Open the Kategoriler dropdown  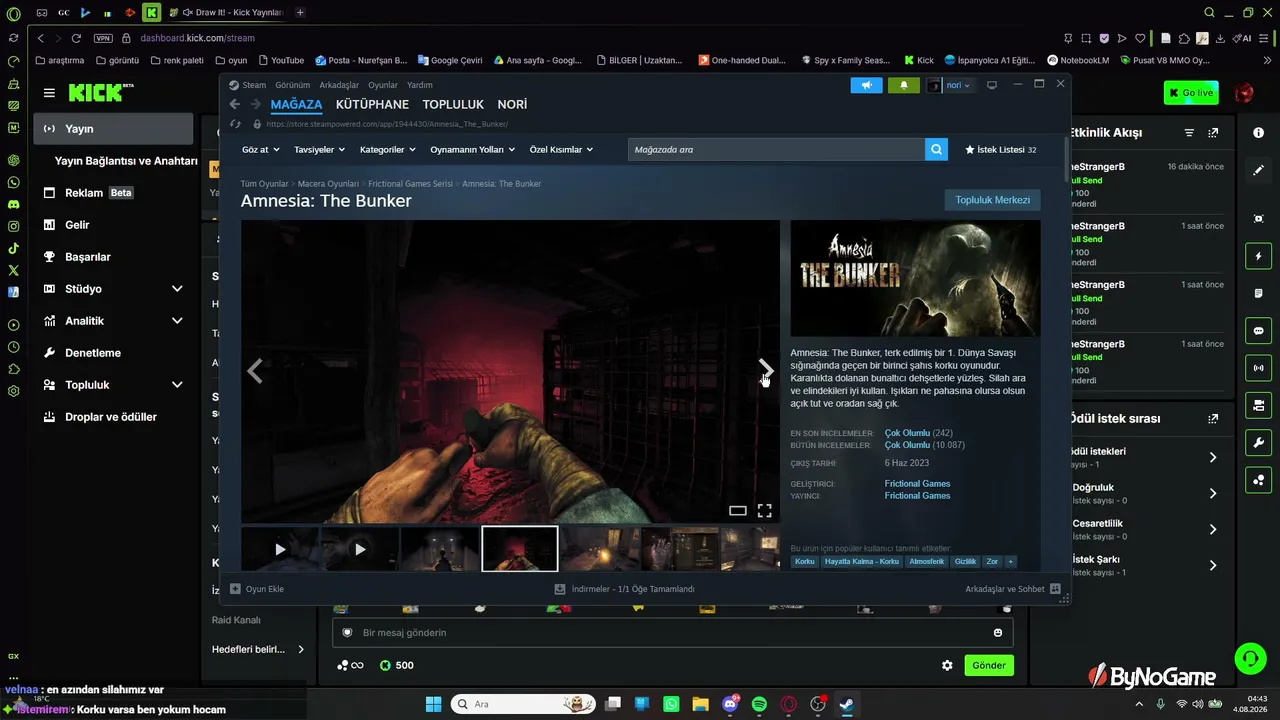click(388, 150)
